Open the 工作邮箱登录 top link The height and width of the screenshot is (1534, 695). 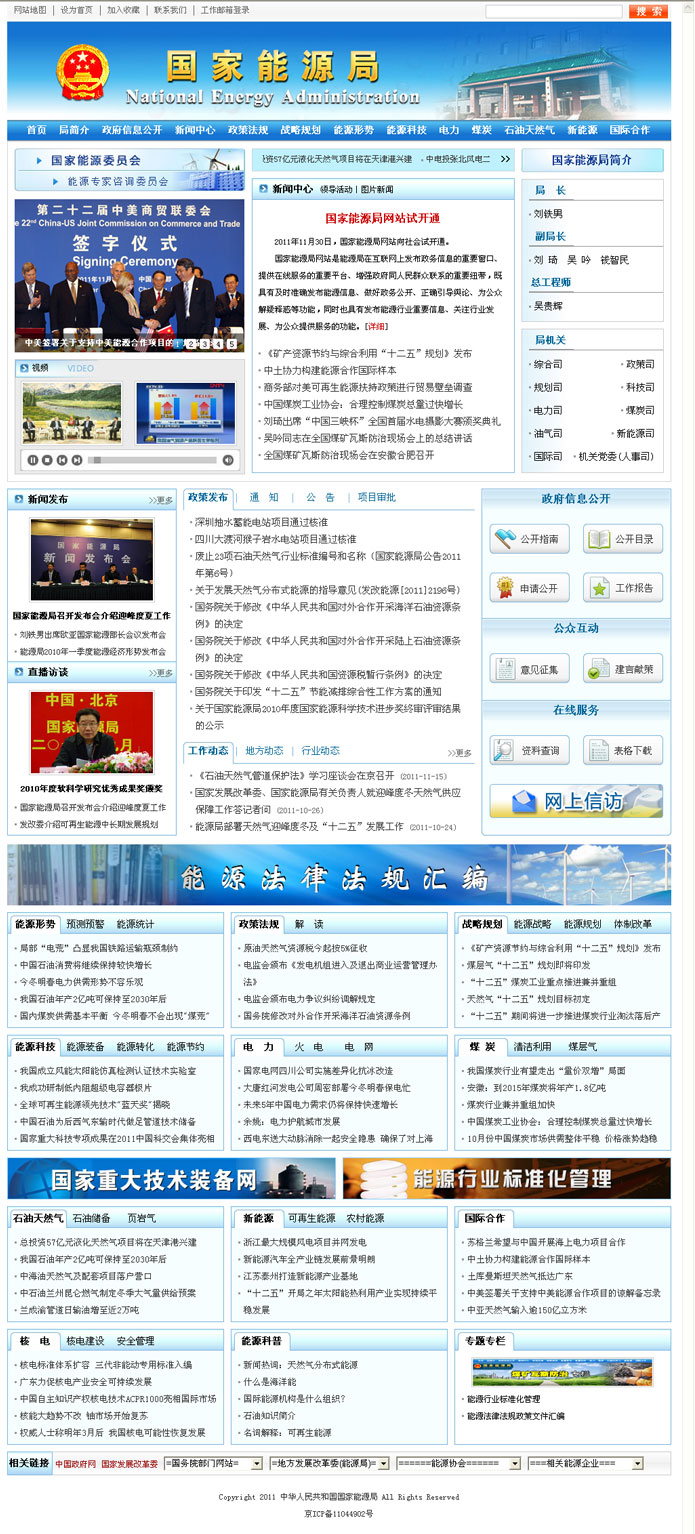coord(225,10)
